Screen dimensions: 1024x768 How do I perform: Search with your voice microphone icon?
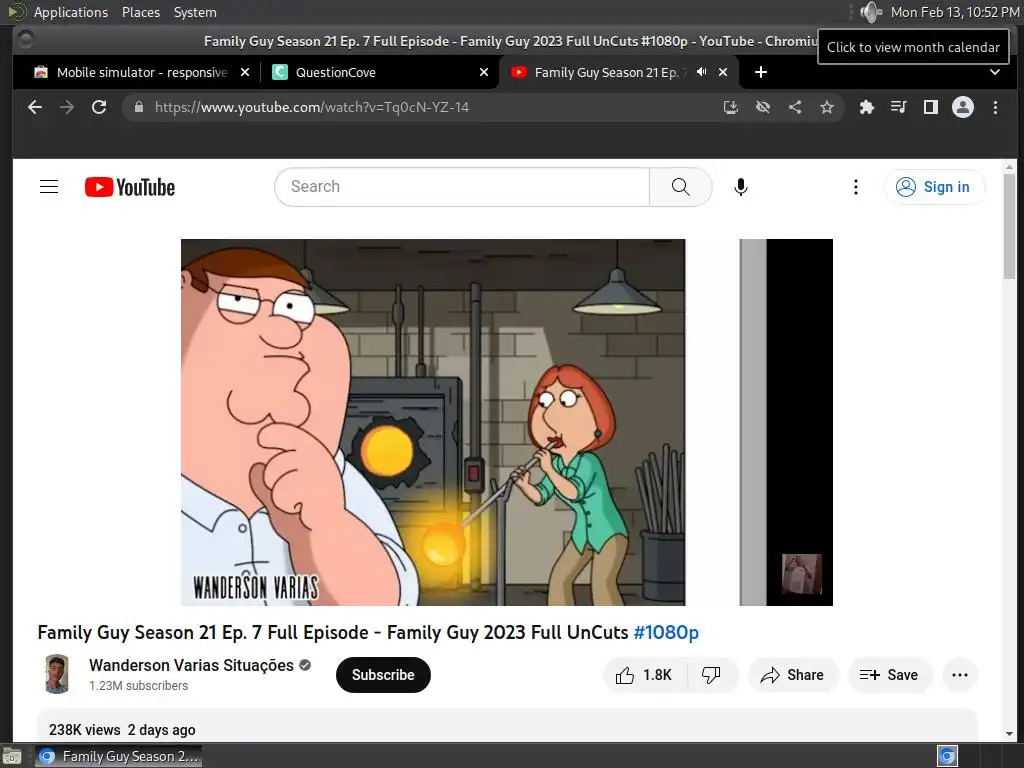pos(741,187)
